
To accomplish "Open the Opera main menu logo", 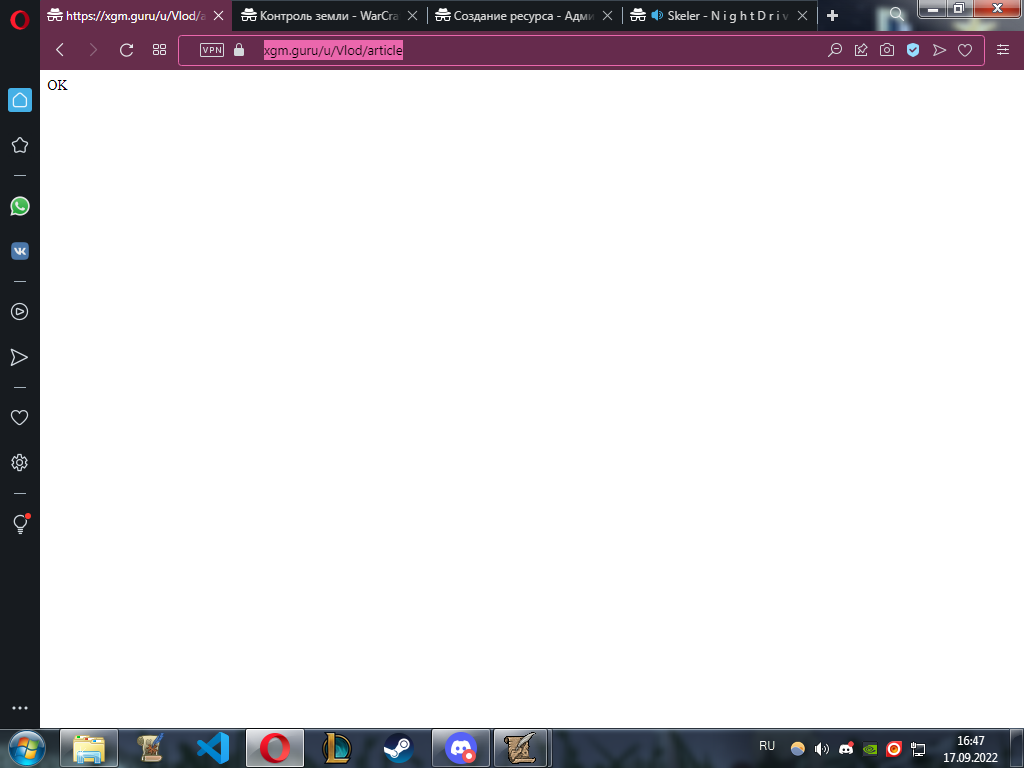I will [x=20, y=20].
